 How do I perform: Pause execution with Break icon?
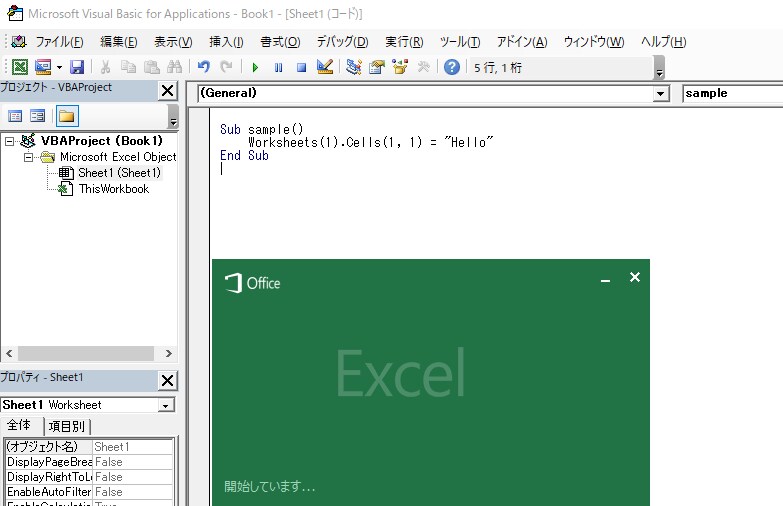[278, 67]
